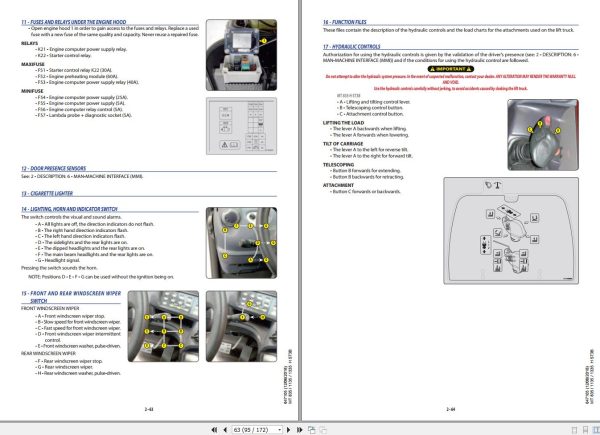
Task: Click the front wiper switch photo with A-E markers
Action: (x=163, y=326)
